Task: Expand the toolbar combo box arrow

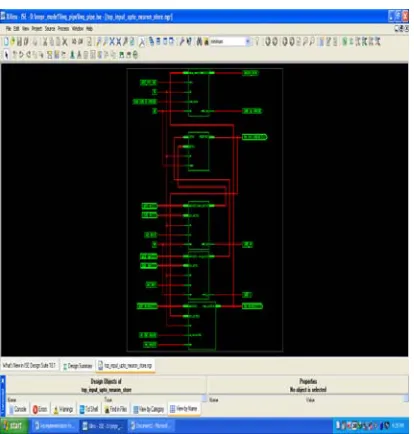Action: [248, 42]
